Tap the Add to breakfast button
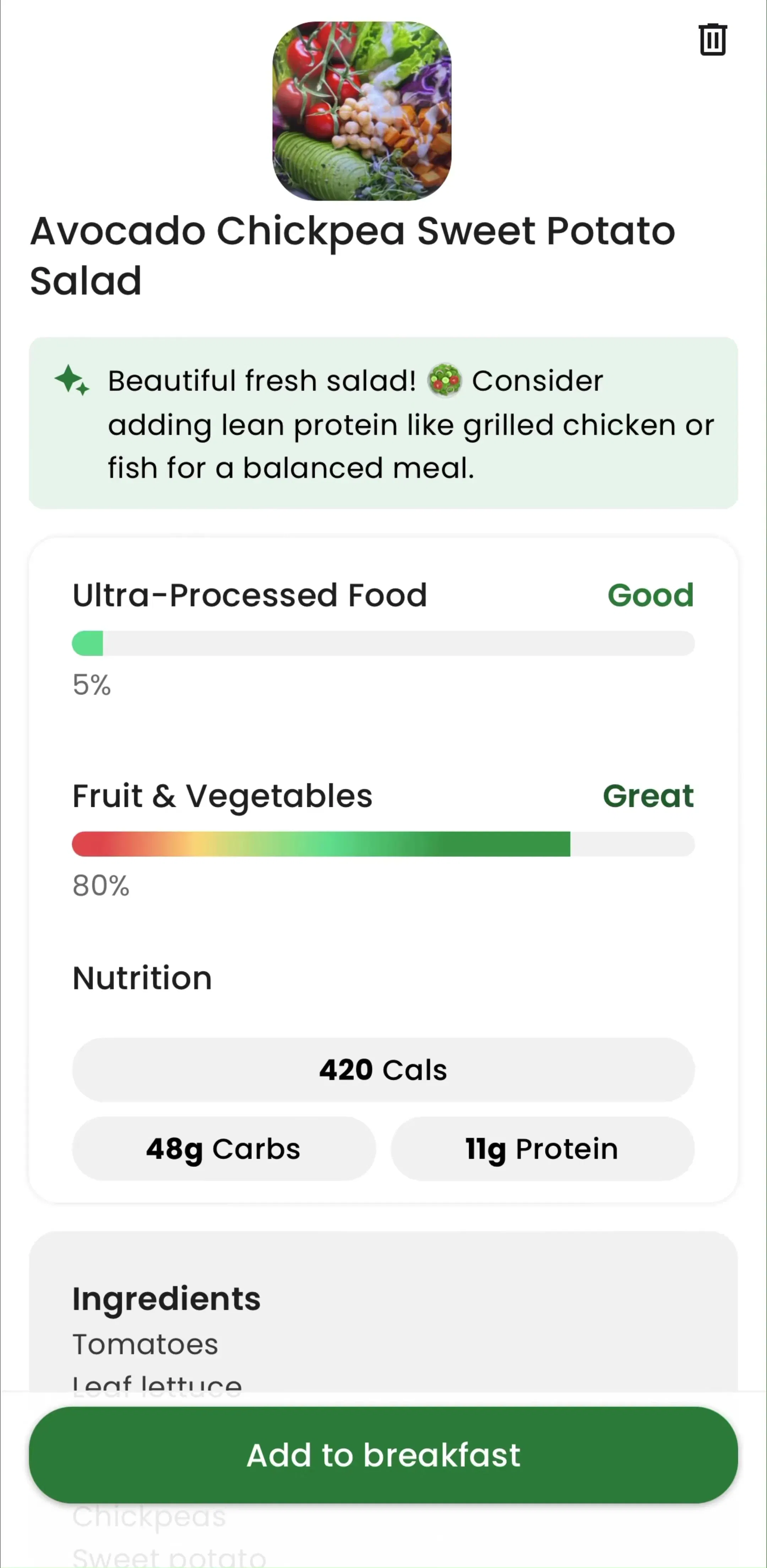The width and height of the screenshot is (767, 1568). pyautogui.click(x=383, y=1455)
